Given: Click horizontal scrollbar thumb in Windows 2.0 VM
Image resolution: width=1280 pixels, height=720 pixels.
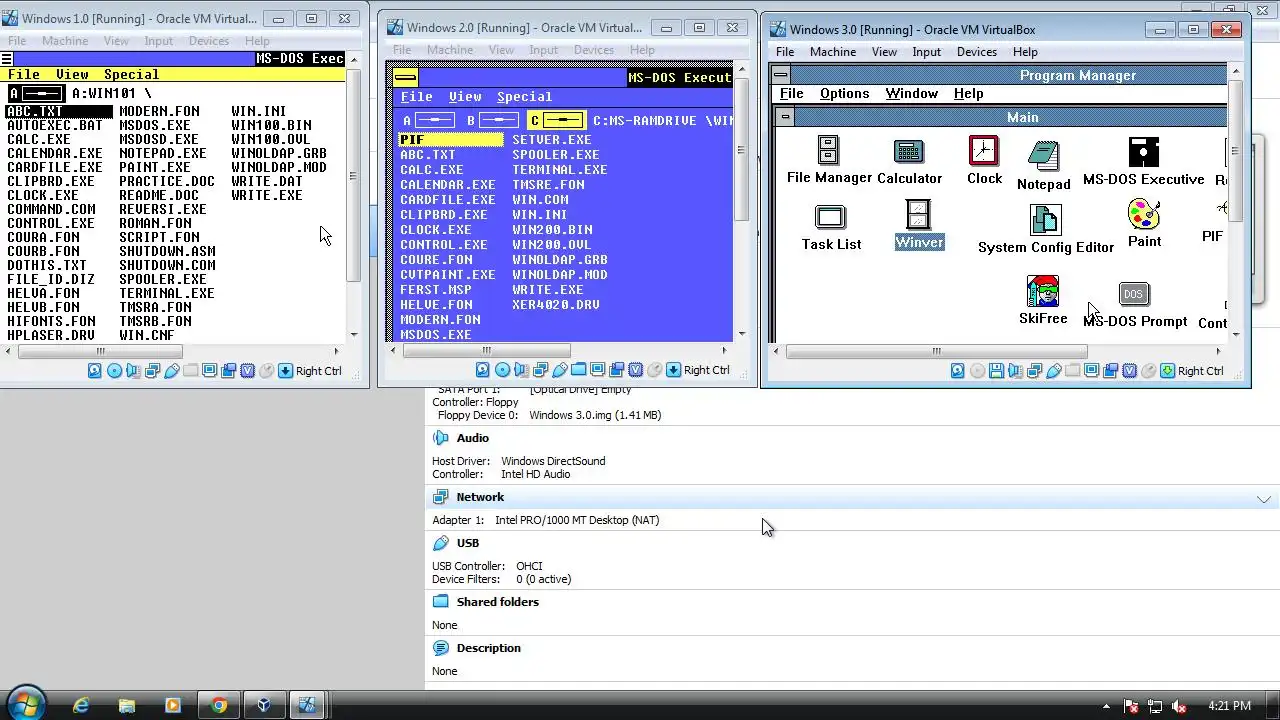Looking at the screenshot, I should 485,350.
